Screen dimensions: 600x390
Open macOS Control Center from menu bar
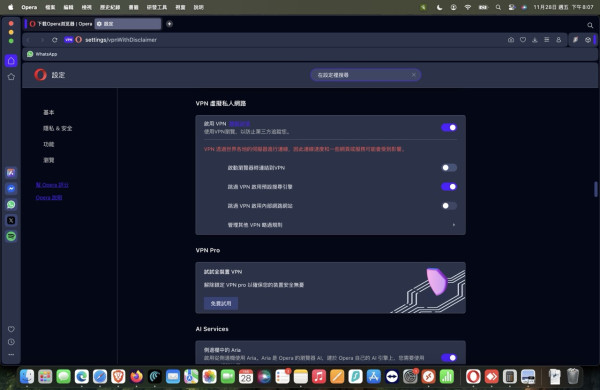point(512,7)
